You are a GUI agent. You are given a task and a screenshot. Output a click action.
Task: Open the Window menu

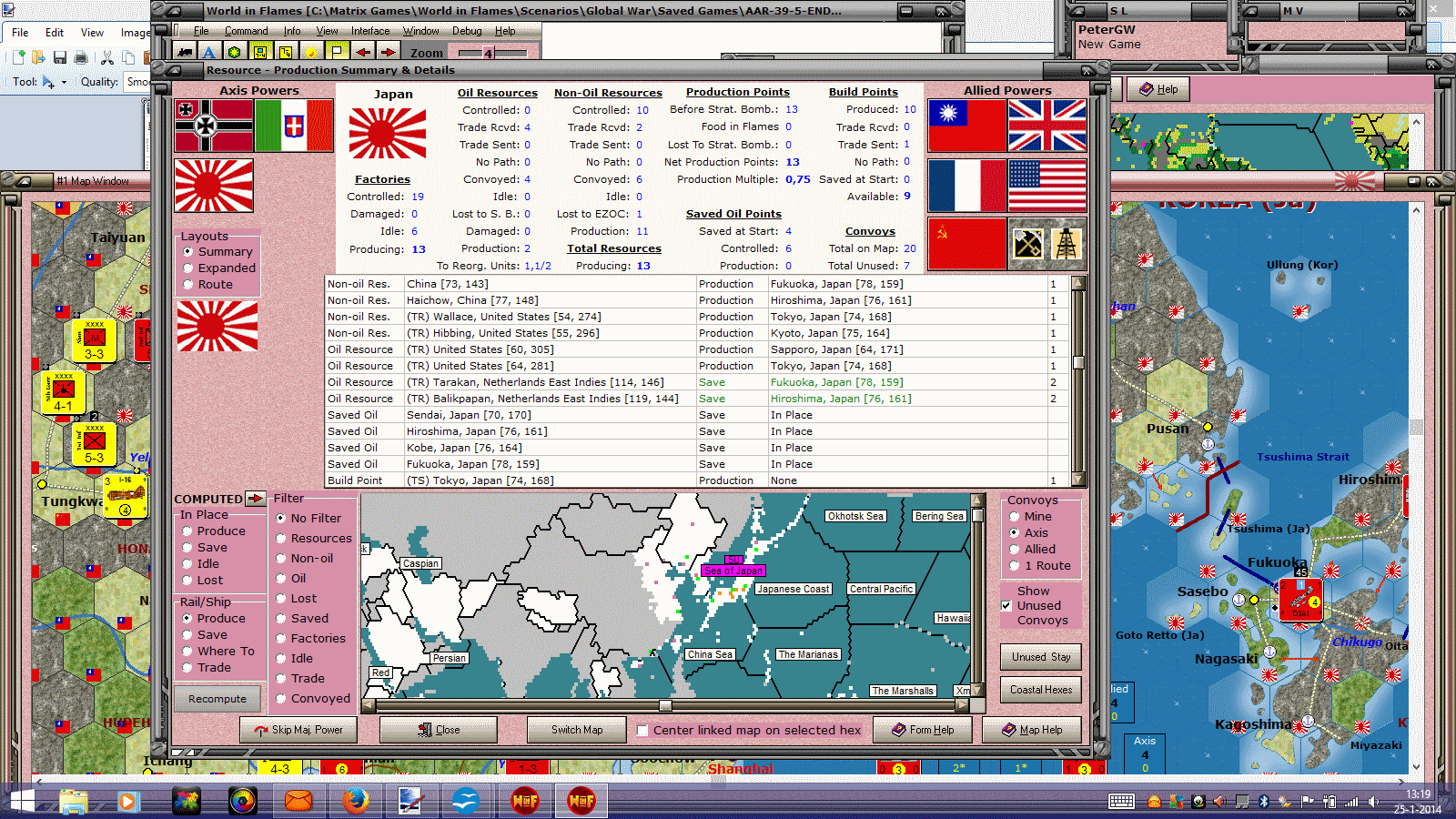[420, 31]
